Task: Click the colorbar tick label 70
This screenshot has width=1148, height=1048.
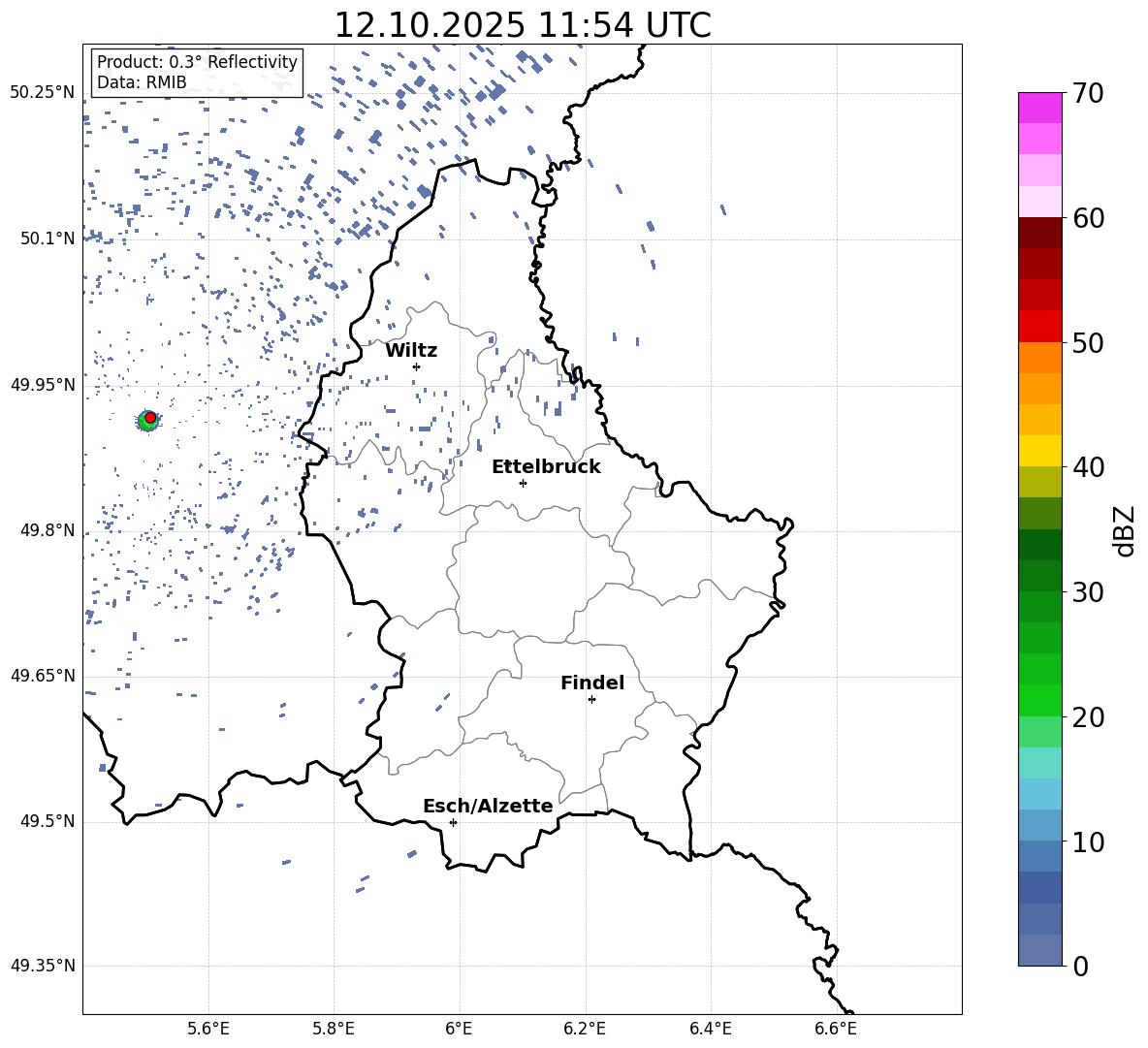Action: (x=1088, y=93)
